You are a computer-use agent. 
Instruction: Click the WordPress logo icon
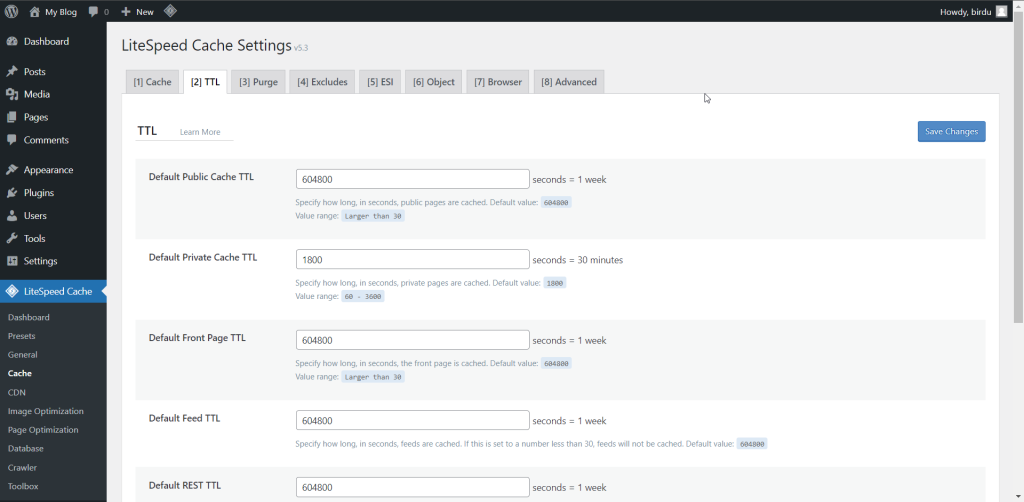click(11, 11)
